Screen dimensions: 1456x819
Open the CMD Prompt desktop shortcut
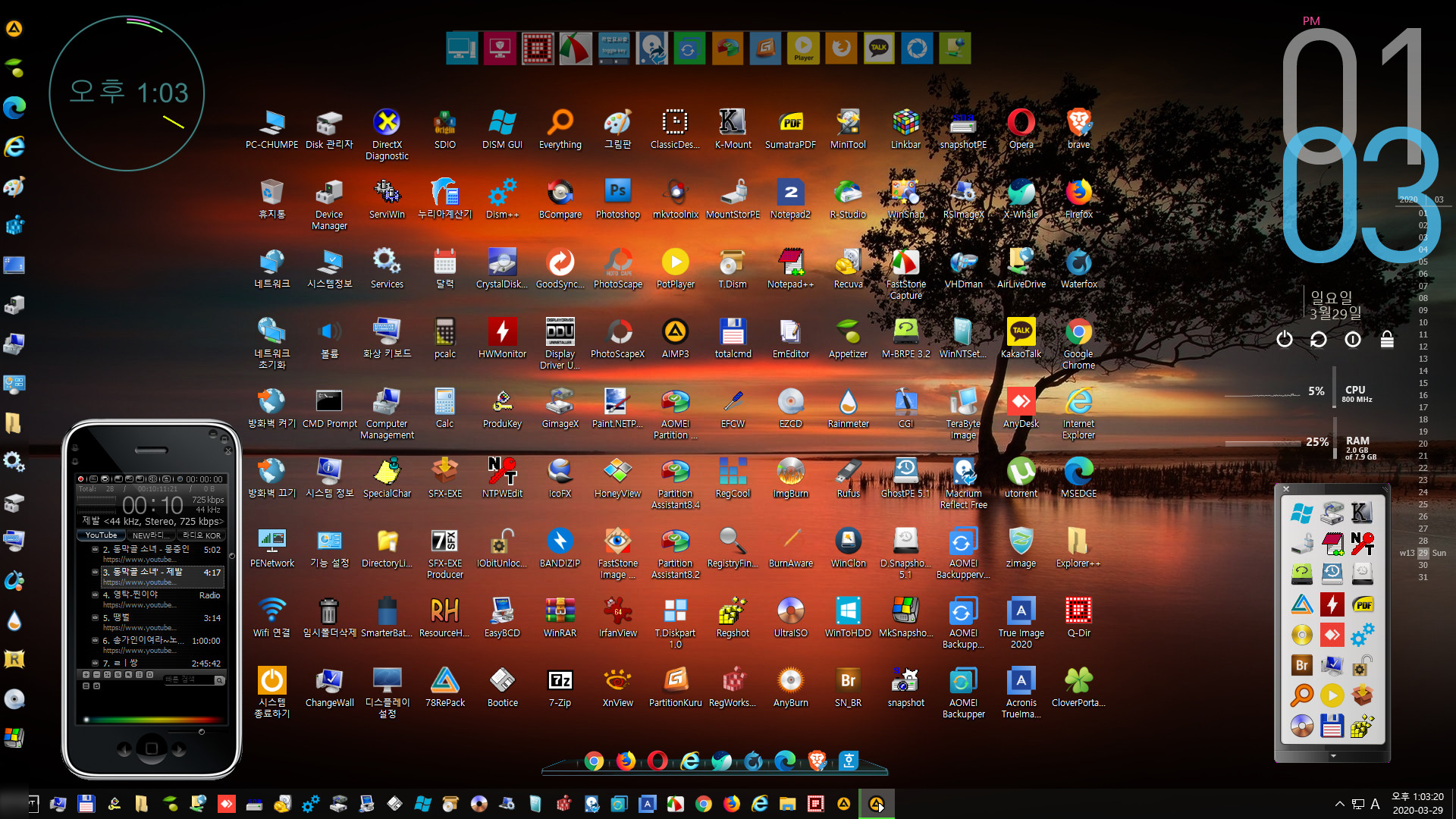(329, 408)
